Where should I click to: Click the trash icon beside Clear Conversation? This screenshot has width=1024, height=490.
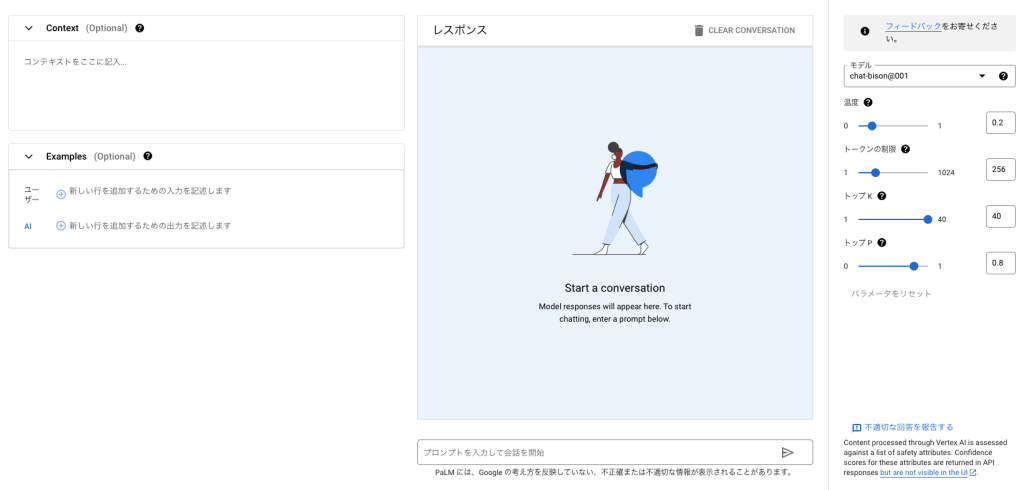click(x=699, y=30)
